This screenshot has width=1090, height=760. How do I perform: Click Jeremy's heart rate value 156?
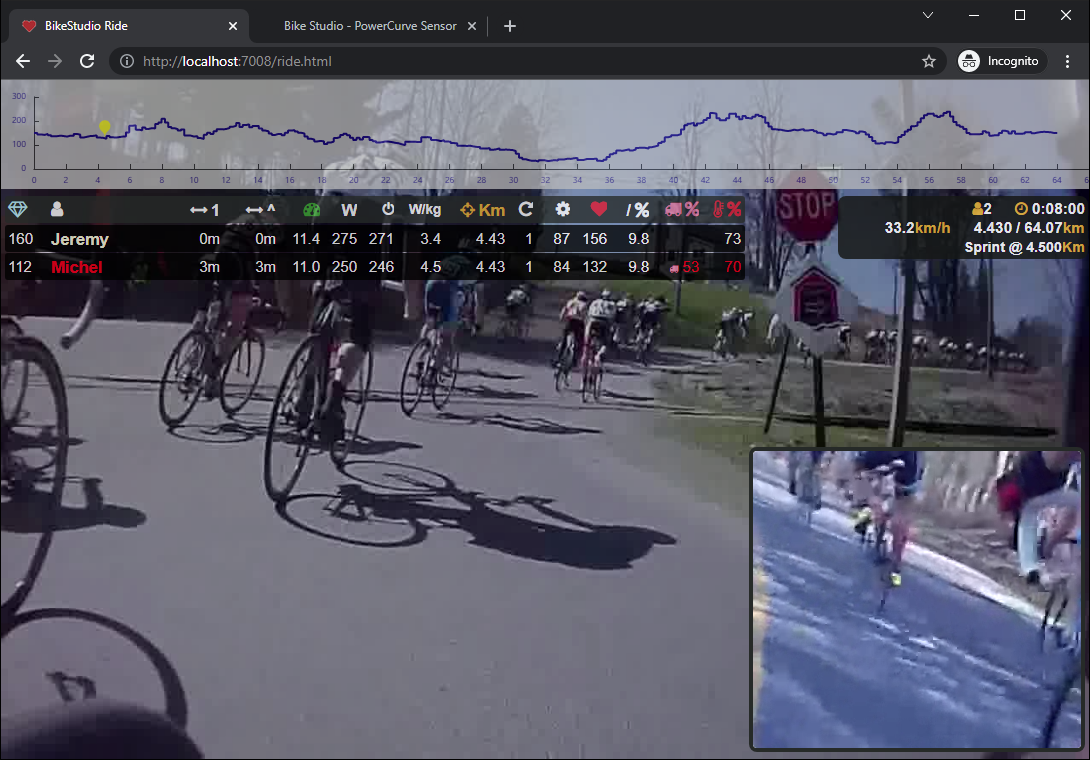click(x=594, y=239)
